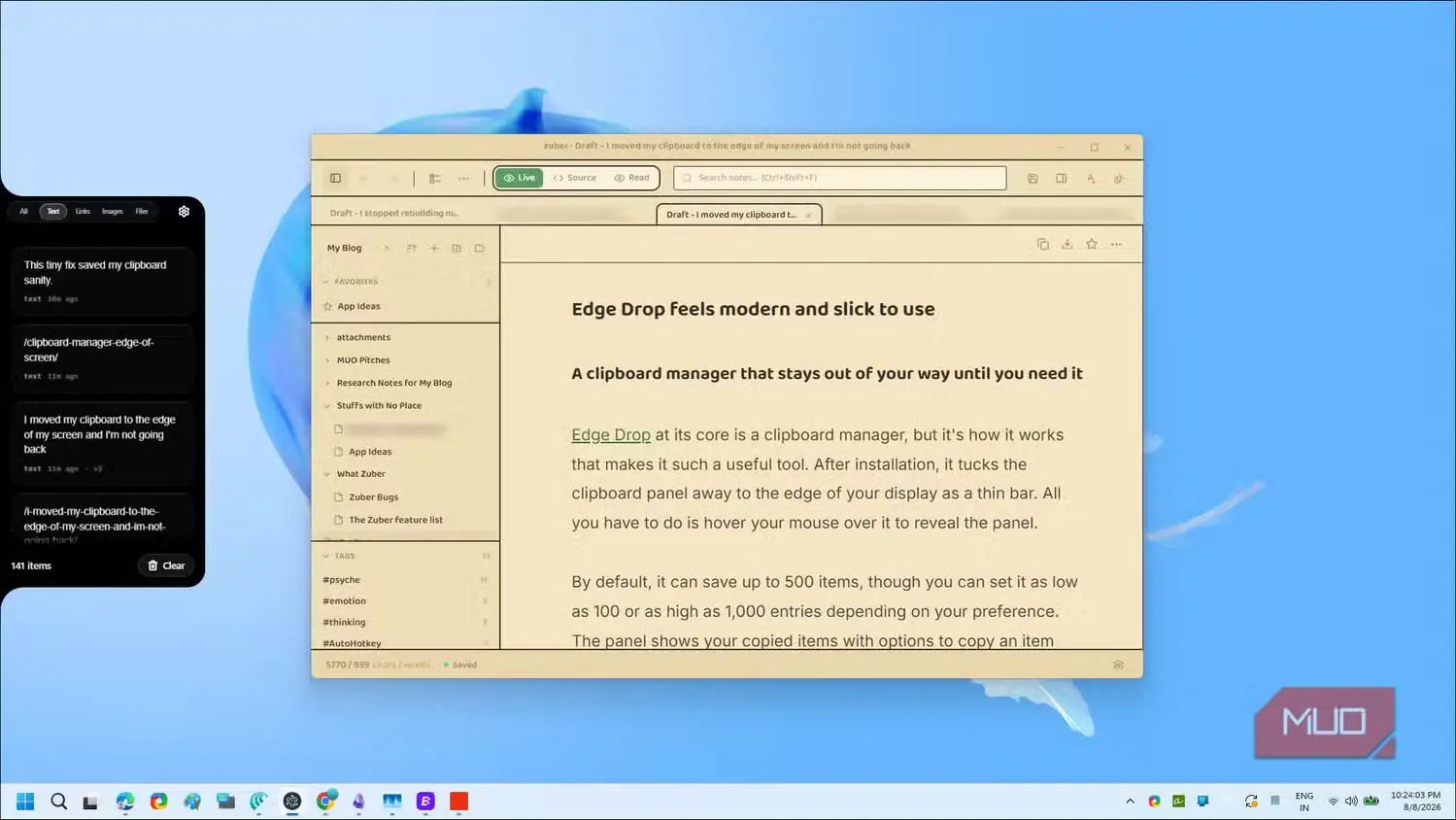Viewport: 1456px width, 820px height.
Task: Expand the attachments folder
Action: coord(327,337)
